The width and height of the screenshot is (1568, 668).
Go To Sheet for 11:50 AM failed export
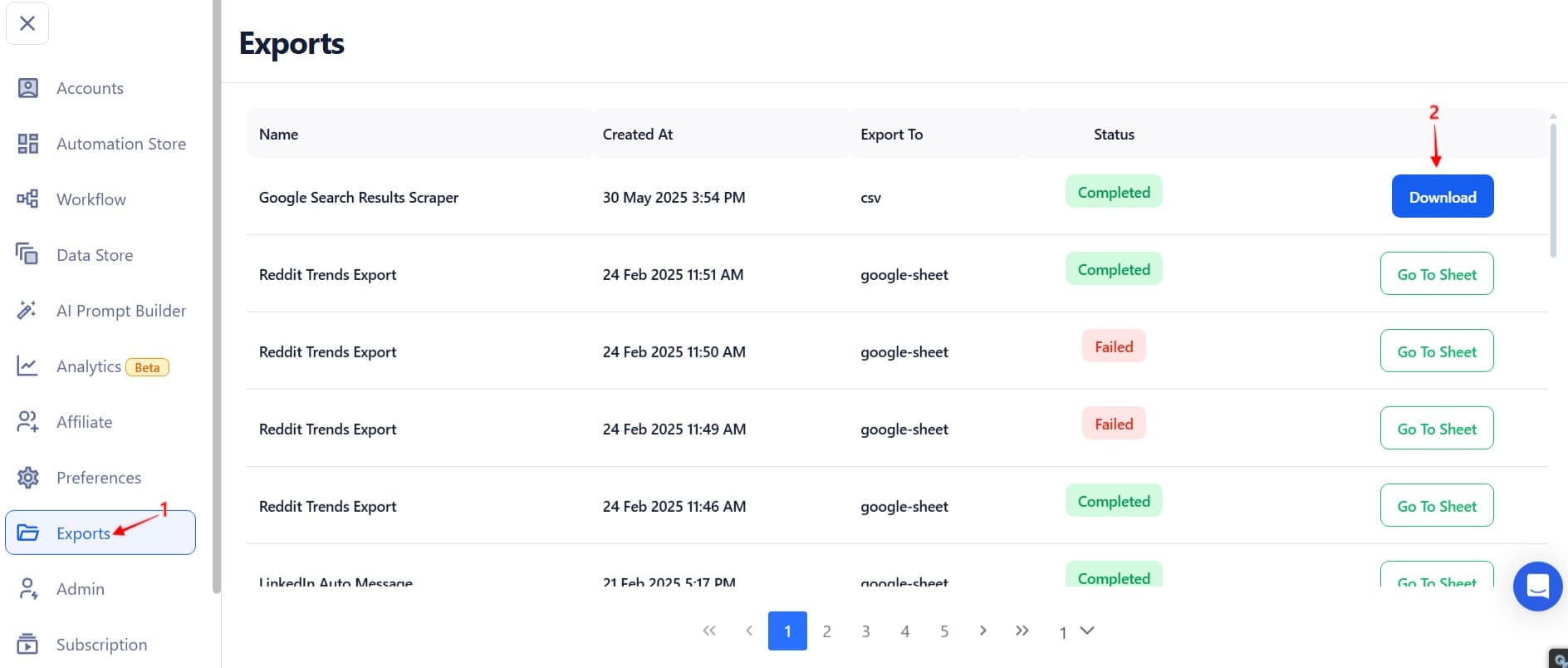tap(1437, 351)
